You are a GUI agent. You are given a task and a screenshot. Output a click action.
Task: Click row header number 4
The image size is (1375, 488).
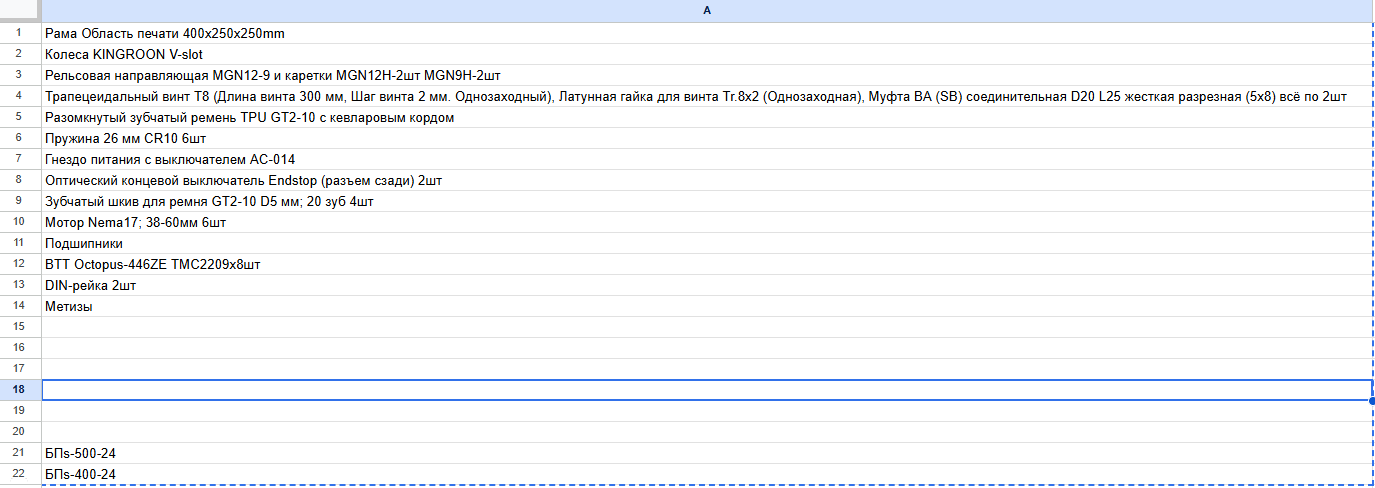click(20, 96)
